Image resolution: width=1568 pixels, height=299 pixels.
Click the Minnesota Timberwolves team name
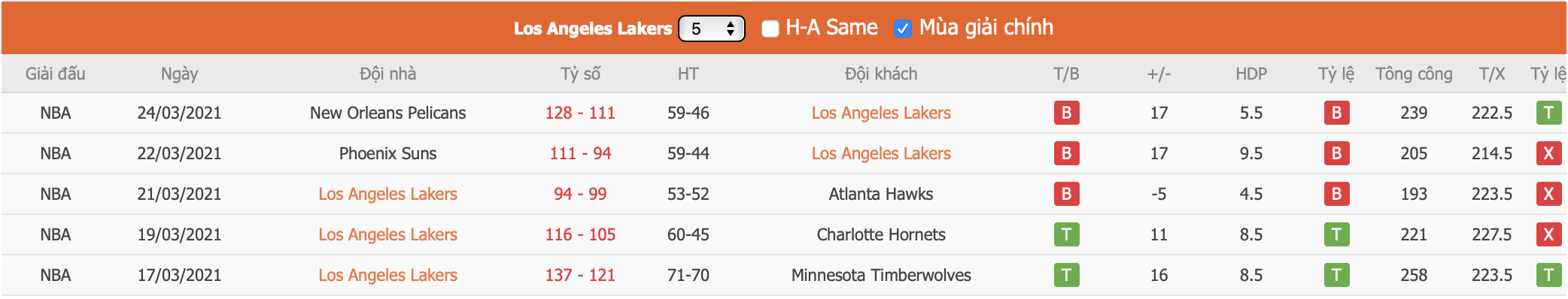[881, 275]
